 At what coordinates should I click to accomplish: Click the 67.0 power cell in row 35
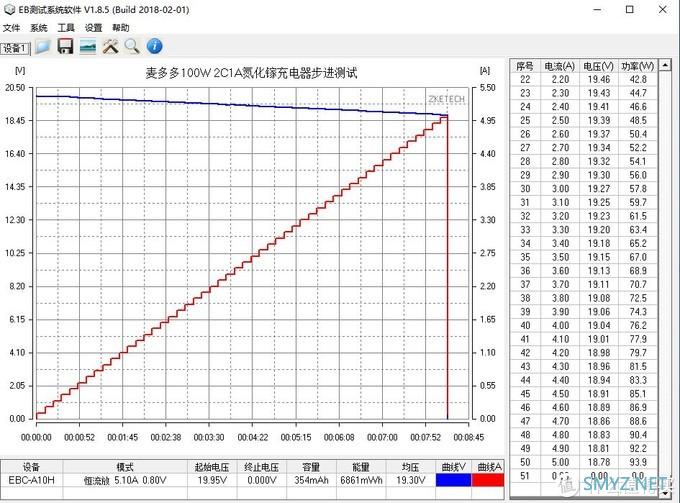[x=638, y=257]
